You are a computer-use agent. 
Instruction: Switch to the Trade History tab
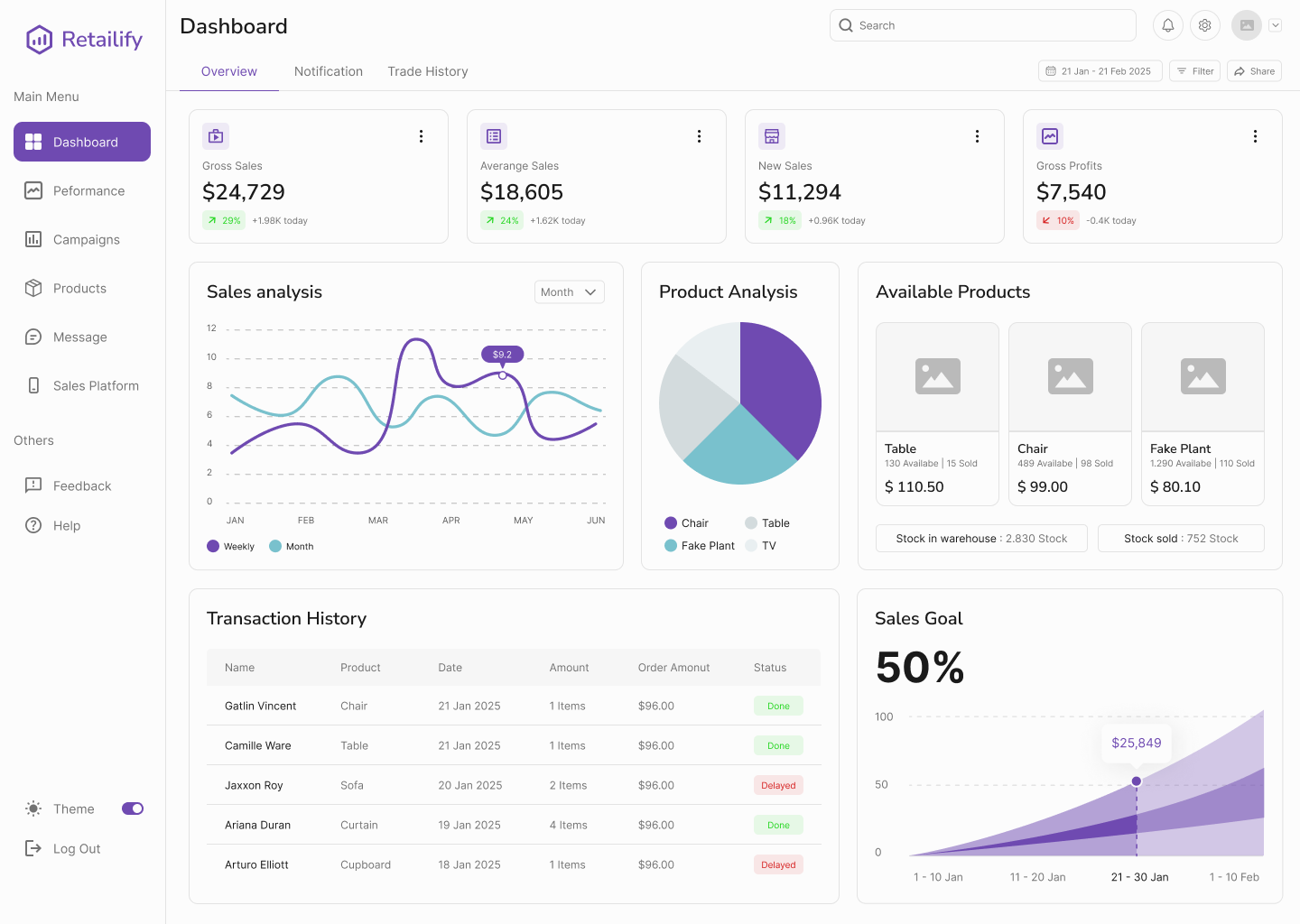[428, 71]
